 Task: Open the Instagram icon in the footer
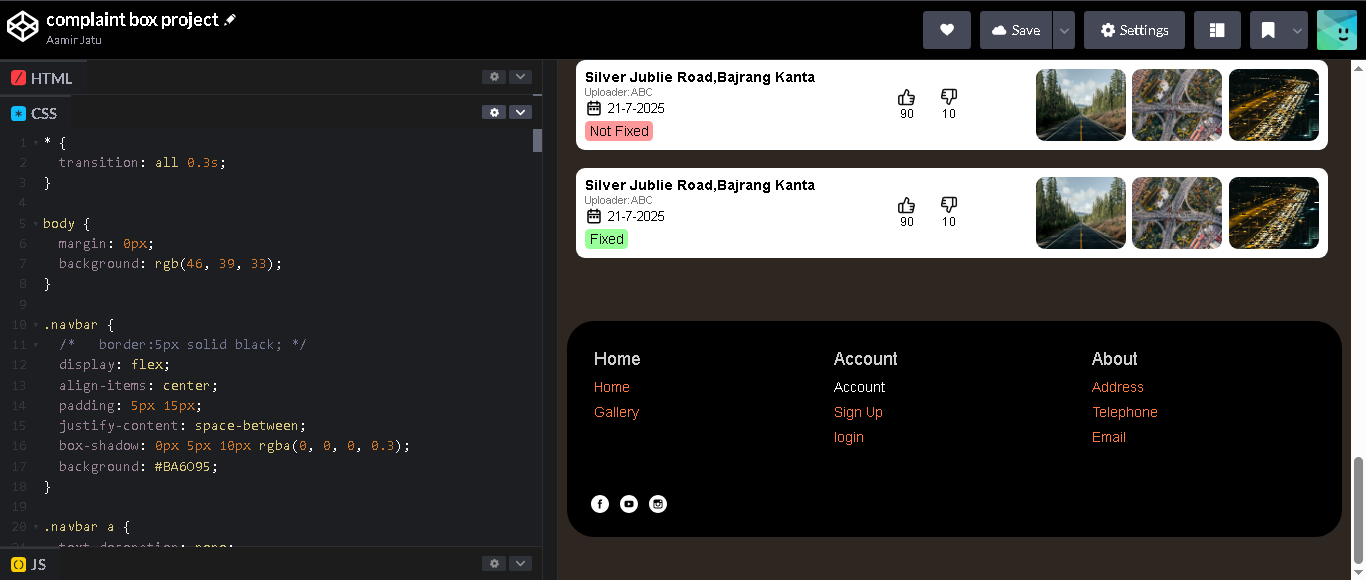tap(657, 504)
